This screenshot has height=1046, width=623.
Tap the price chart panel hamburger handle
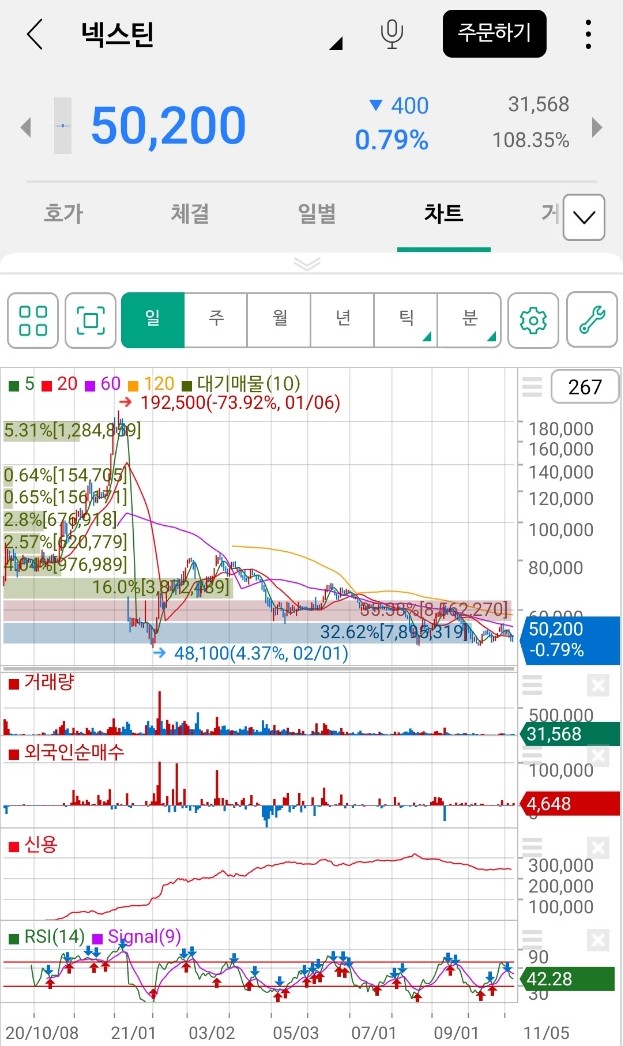tap(532, 387)
